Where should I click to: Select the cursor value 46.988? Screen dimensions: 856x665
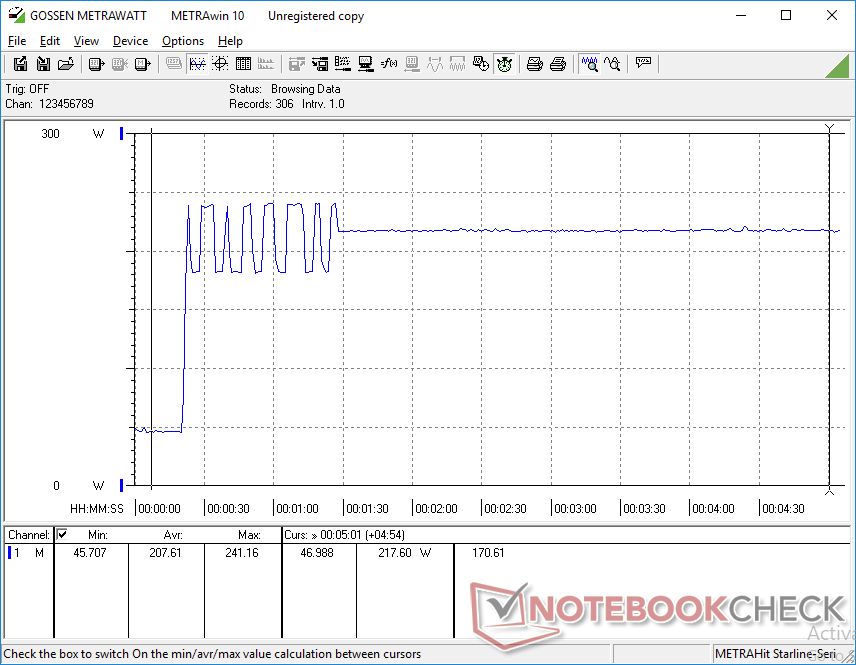tap(317, 553)
